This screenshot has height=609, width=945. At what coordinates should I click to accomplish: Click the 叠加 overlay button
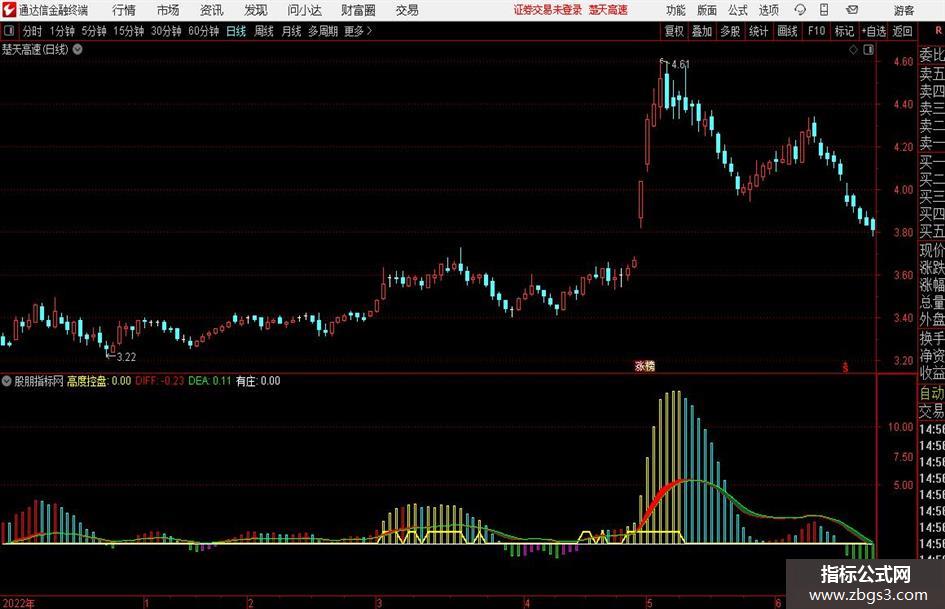tap(702, 31)
